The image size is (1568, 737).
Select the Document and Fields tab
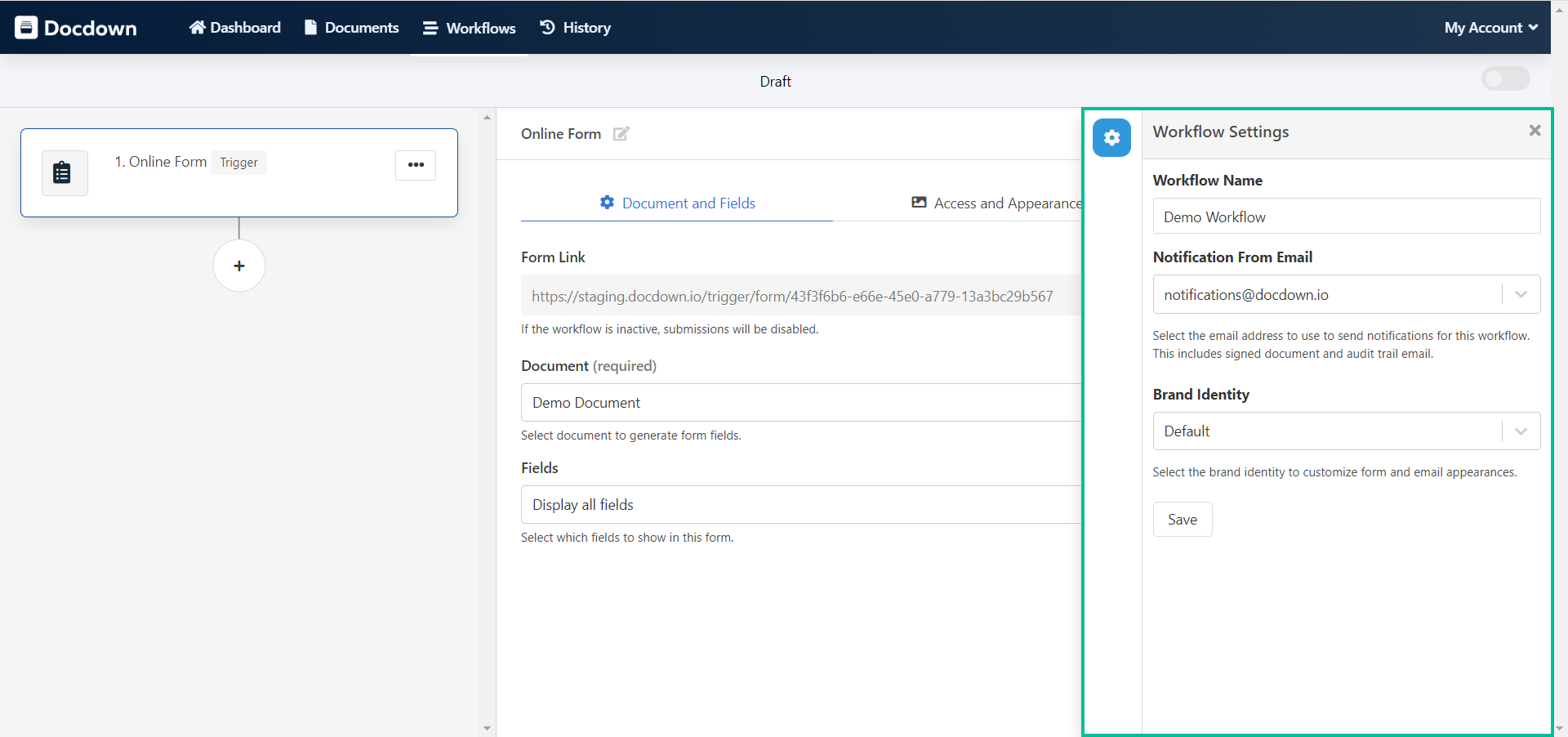tap(688, 203)
